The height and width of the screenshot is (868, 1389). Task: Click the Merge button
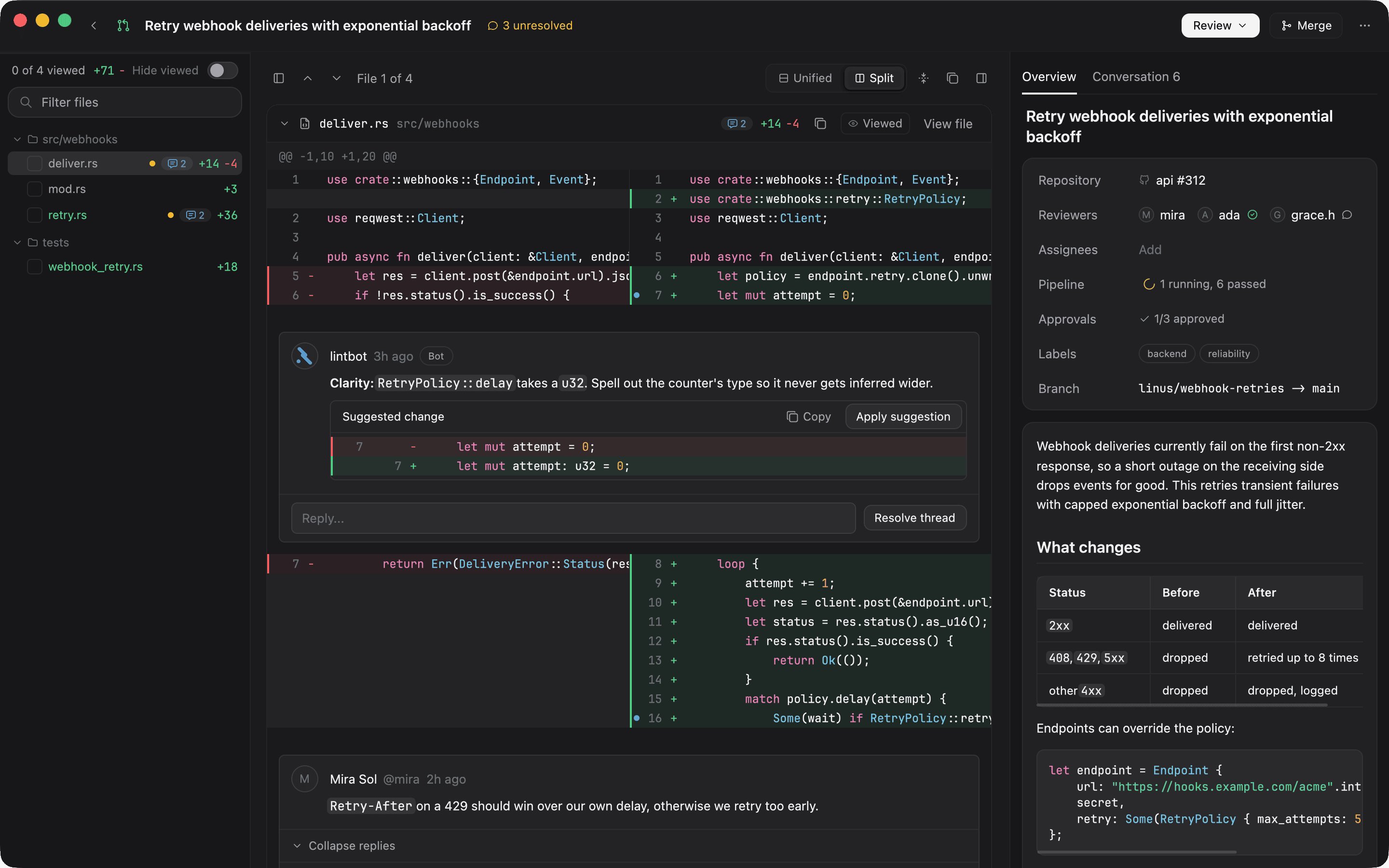(x=1307, y=25)
